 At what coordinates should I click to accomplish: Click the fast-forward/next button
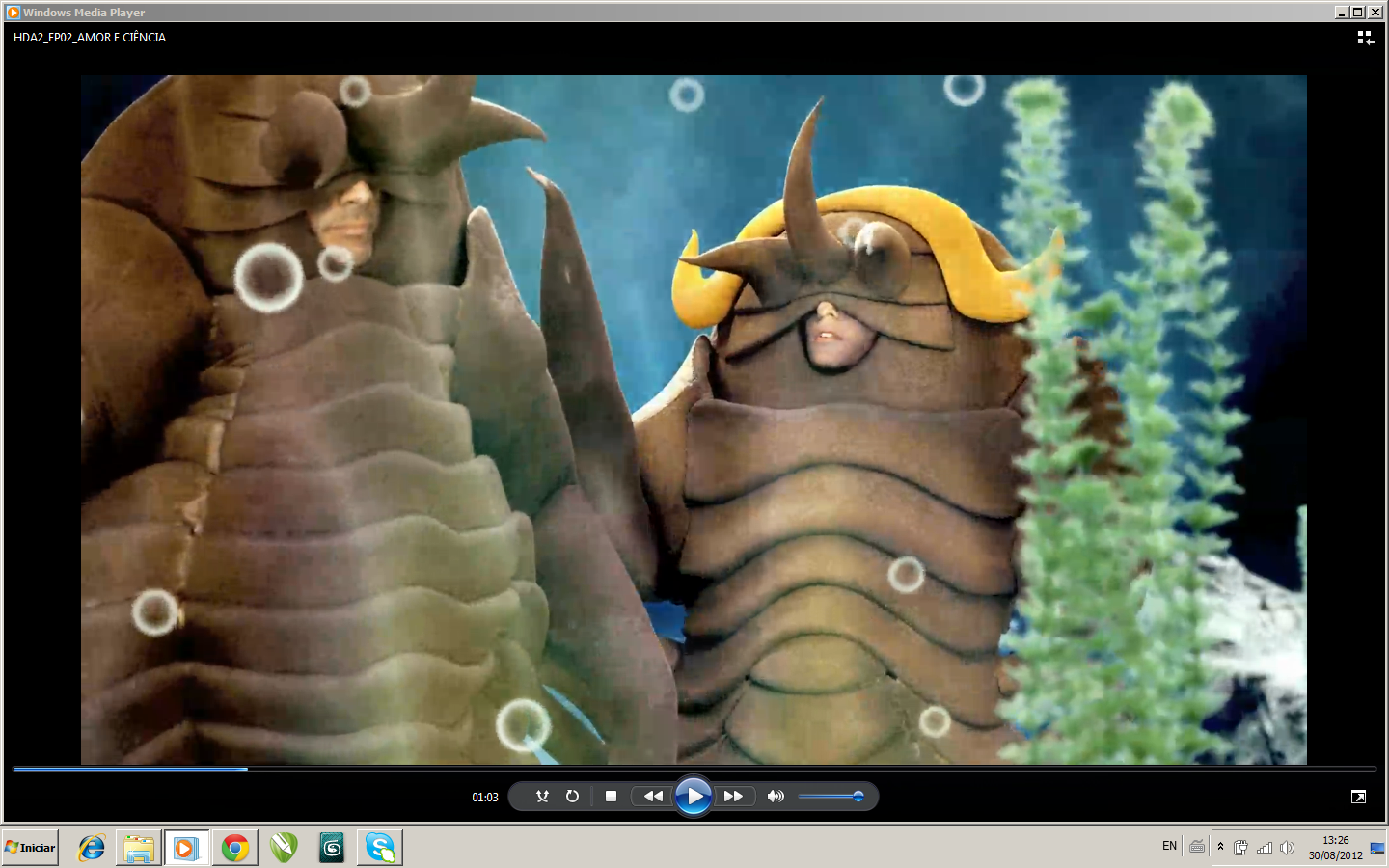coord(733,797)
